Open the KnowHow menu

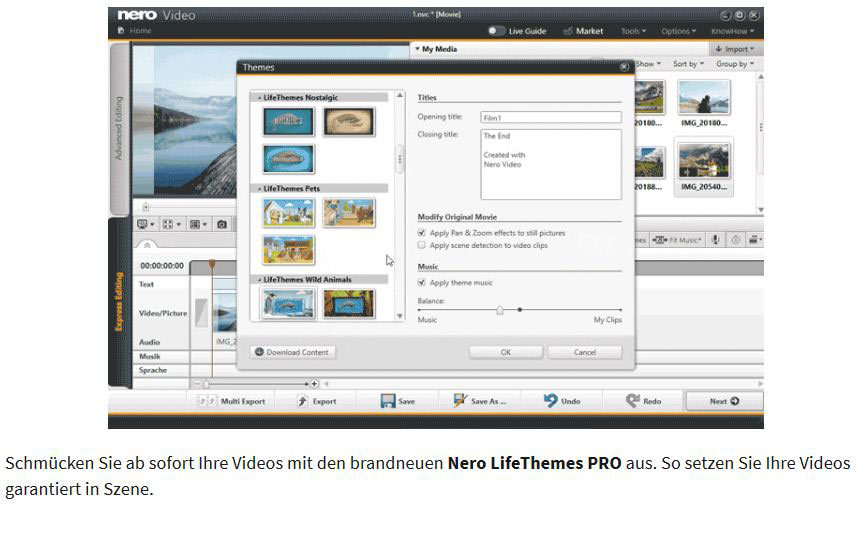click(x=732, y=31)
